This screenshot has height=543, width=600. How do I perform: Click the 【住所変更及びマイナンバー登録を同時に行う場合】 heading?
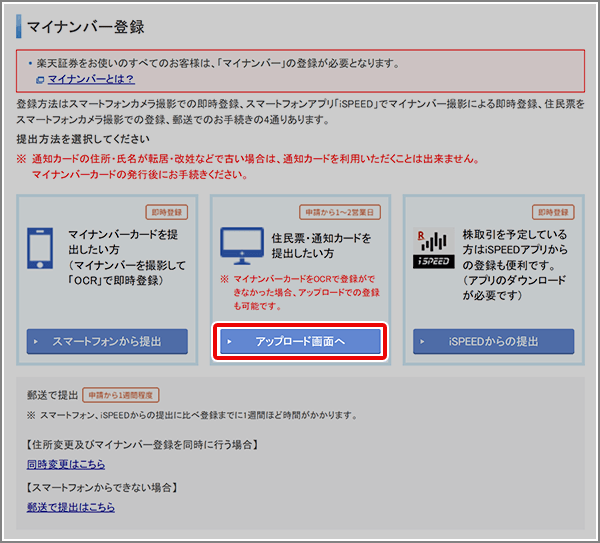(x=142, y=445)
